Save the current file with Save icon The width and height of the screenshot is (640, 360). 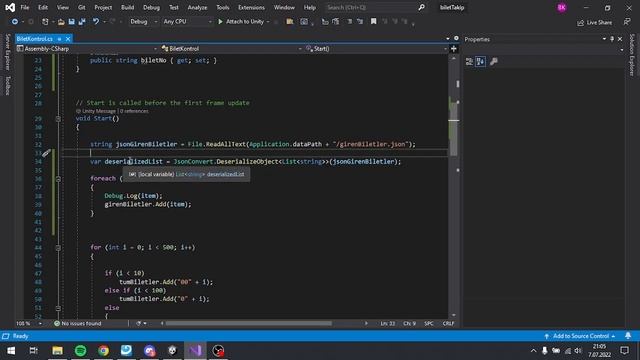[x=71, y=22]
